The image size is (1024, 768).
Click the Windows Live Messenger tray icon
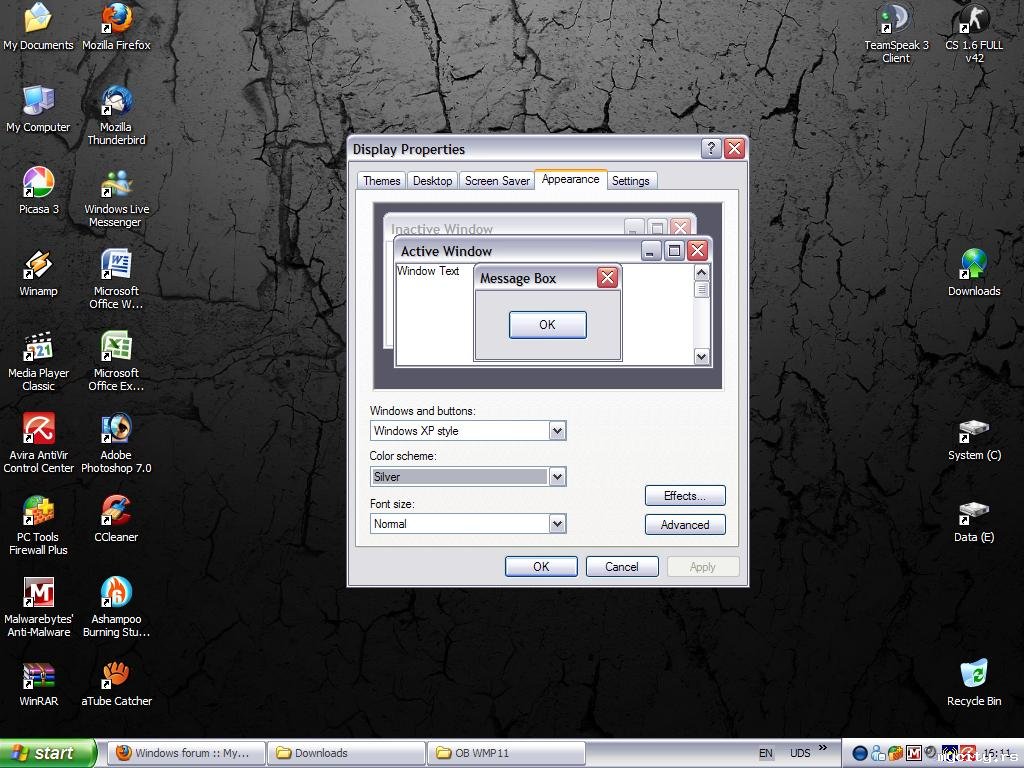pyautogui.click(x=878, y=753)
